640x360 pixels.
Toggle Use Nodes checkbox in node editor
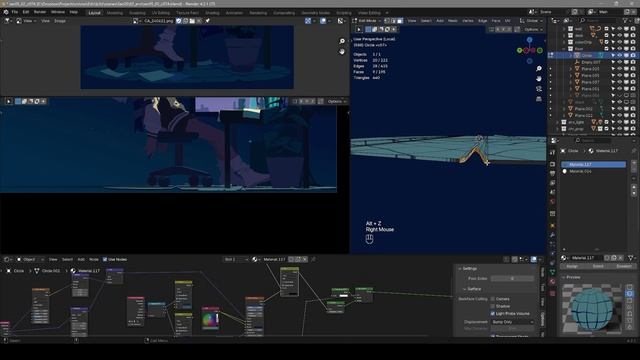[105, 259]
